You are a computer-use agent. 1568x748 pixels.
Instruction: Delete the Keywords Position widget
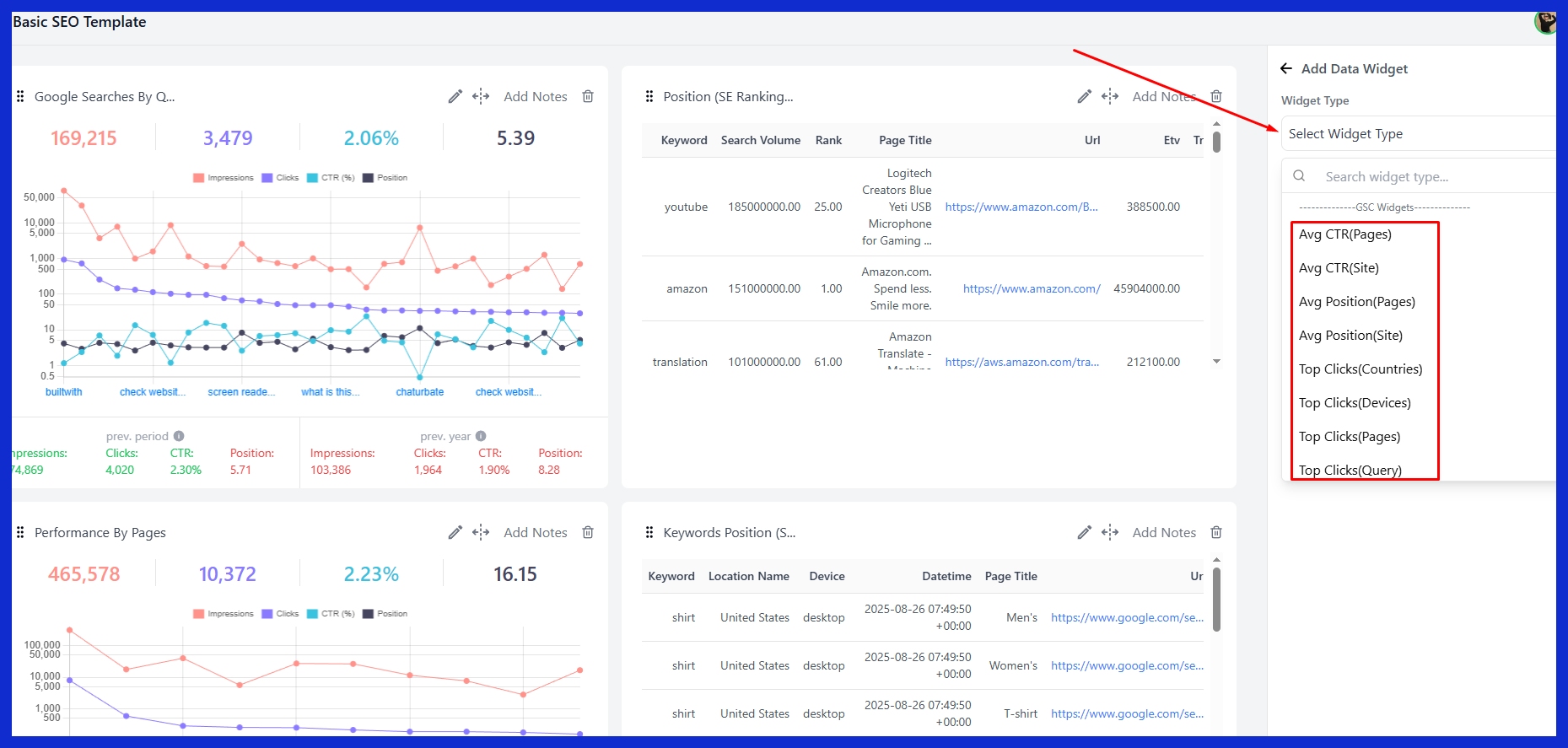(1216, 533)
